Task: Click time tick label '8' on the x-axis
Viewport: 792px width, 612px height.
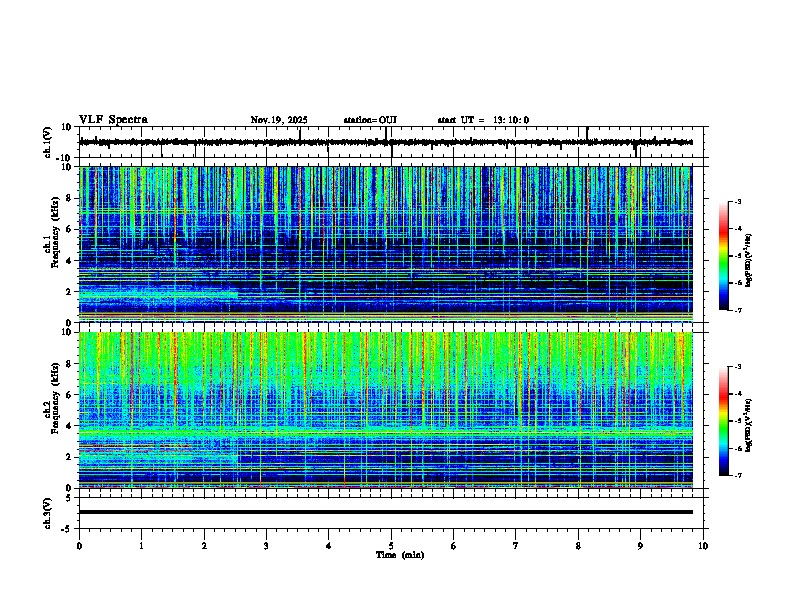Action: [578, 545]
